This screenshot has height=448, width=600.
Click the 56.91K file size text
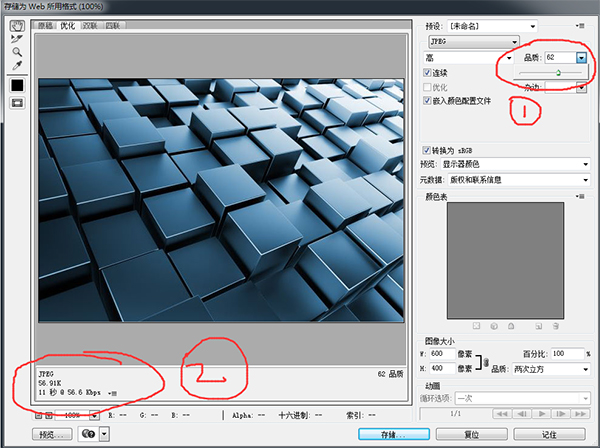[49, 383]
